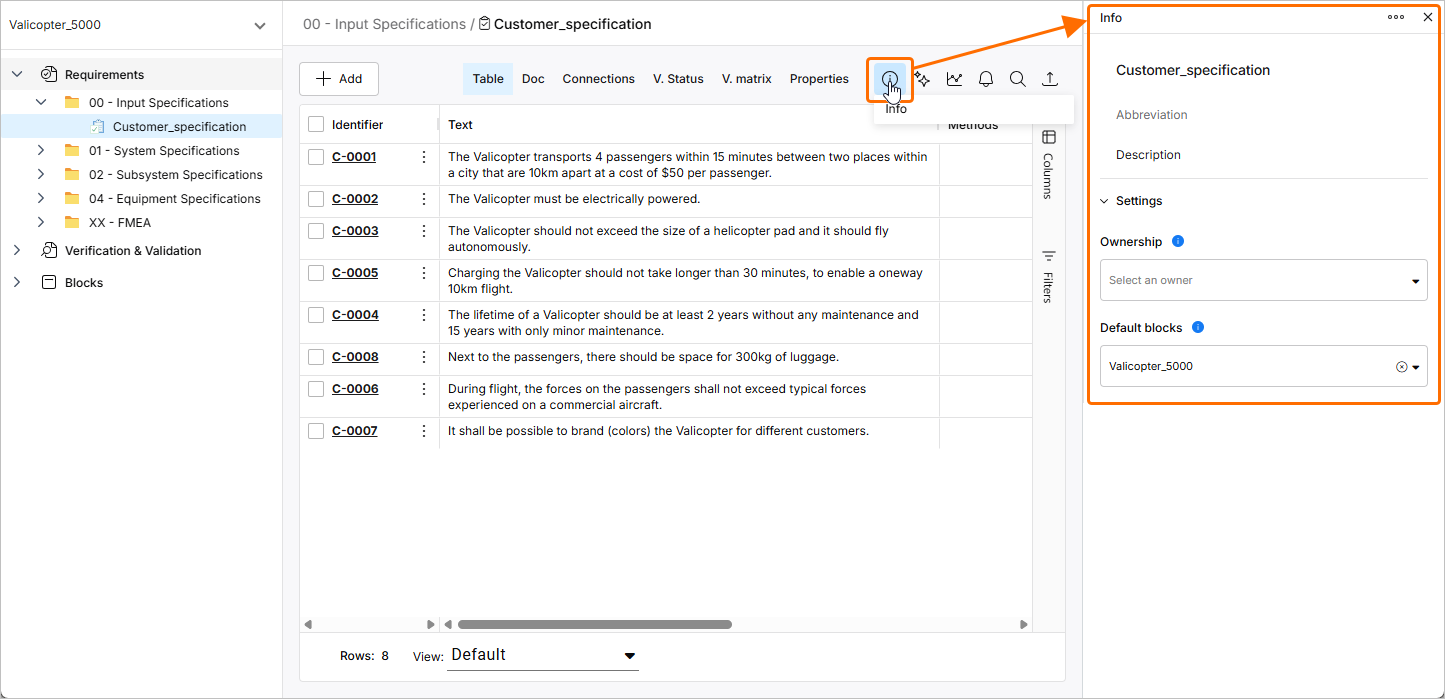
Task: Clear Valicopter_5000 default block
Action: (x=1401, y=367)
